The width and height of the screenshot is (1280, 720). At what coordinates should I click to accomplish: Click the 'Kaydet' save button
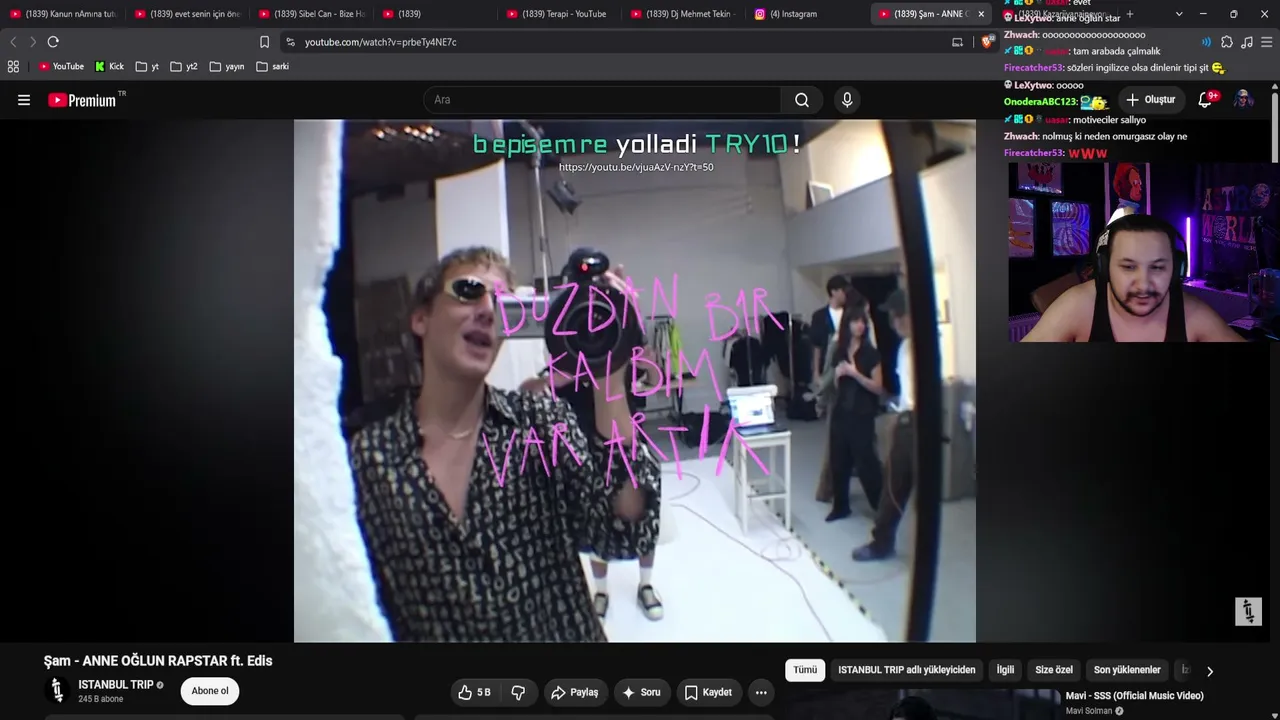click(x=708, y=692)
